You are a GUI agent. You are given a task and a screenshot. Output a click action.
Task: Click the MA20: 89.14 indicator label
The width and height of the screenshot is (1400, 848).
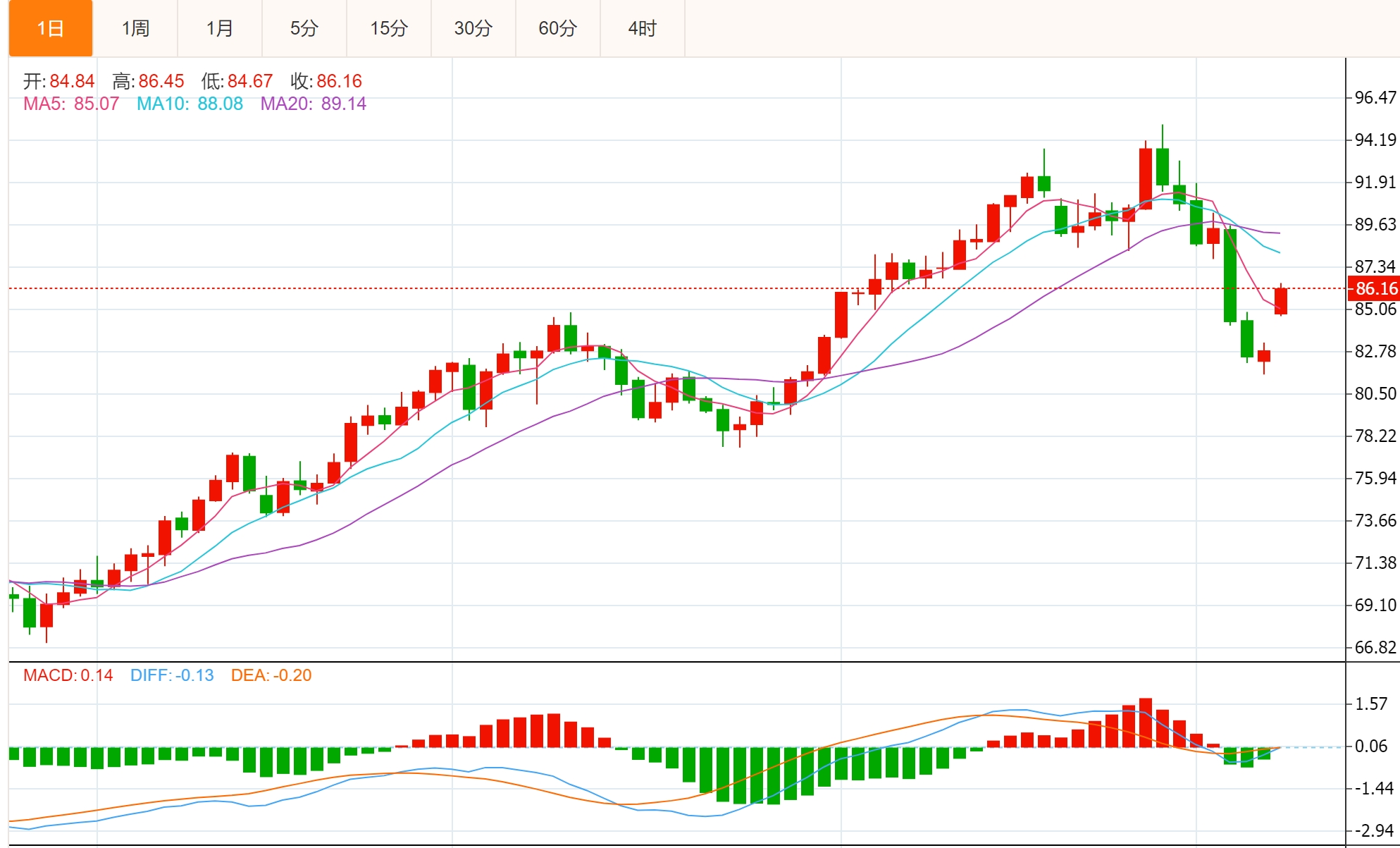point(314,104)
